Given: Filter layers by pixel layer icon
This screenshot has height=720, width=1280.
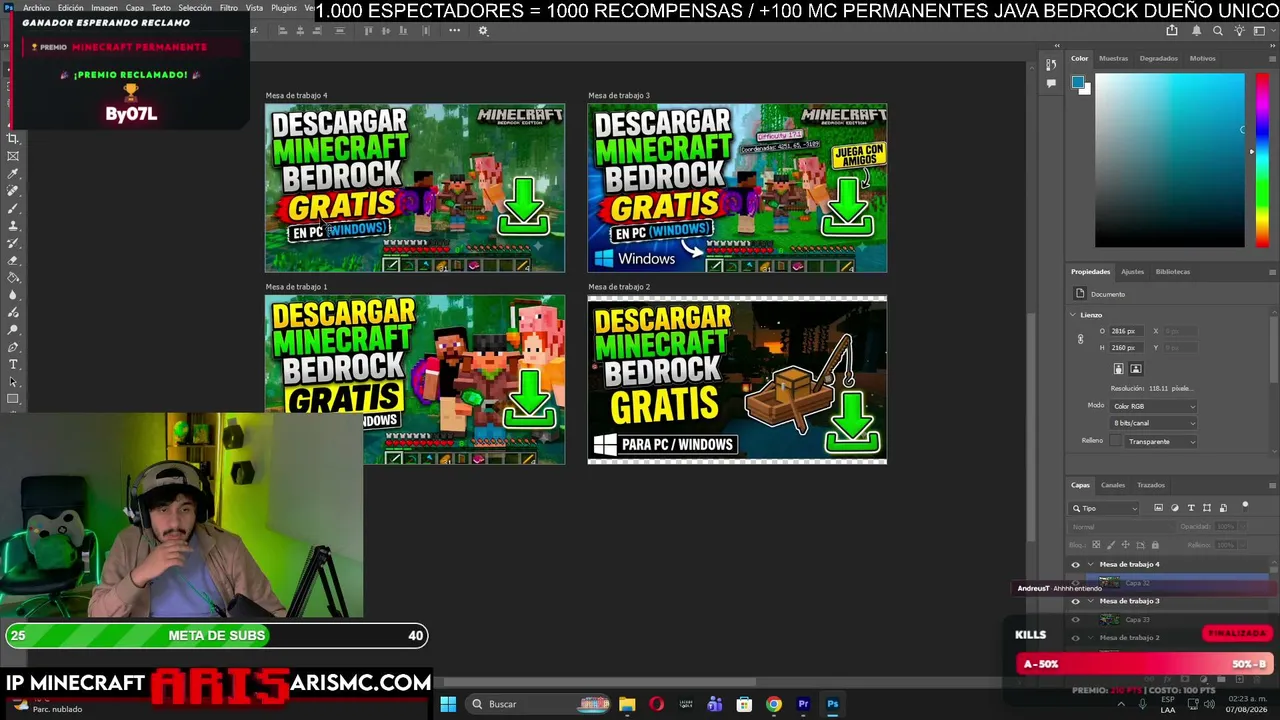Looking at the screenshot, I should pos(1159,508).
